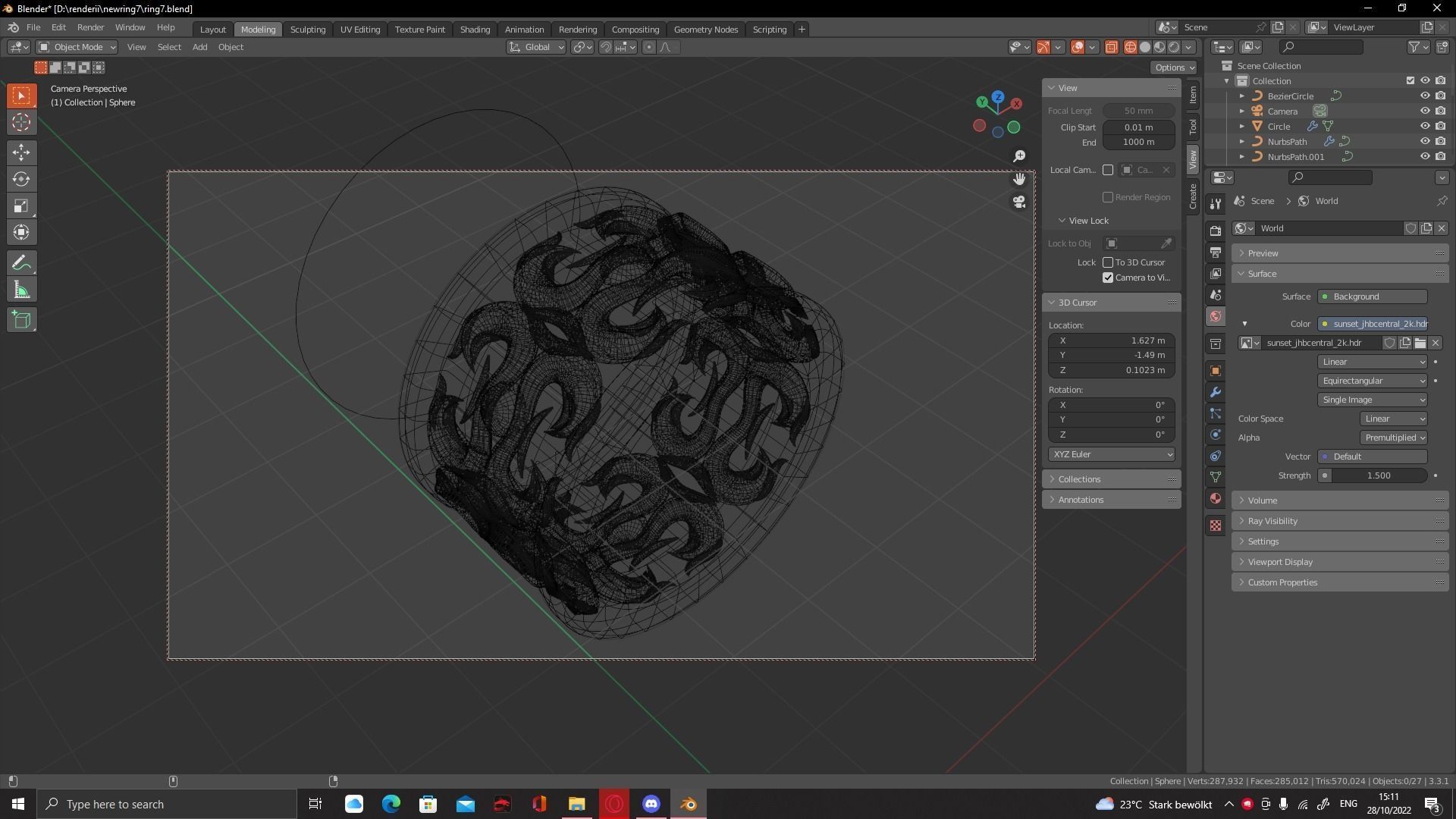Open the Render menu
This screenshot has width=1456, height=819.
[x=90, y=27]
